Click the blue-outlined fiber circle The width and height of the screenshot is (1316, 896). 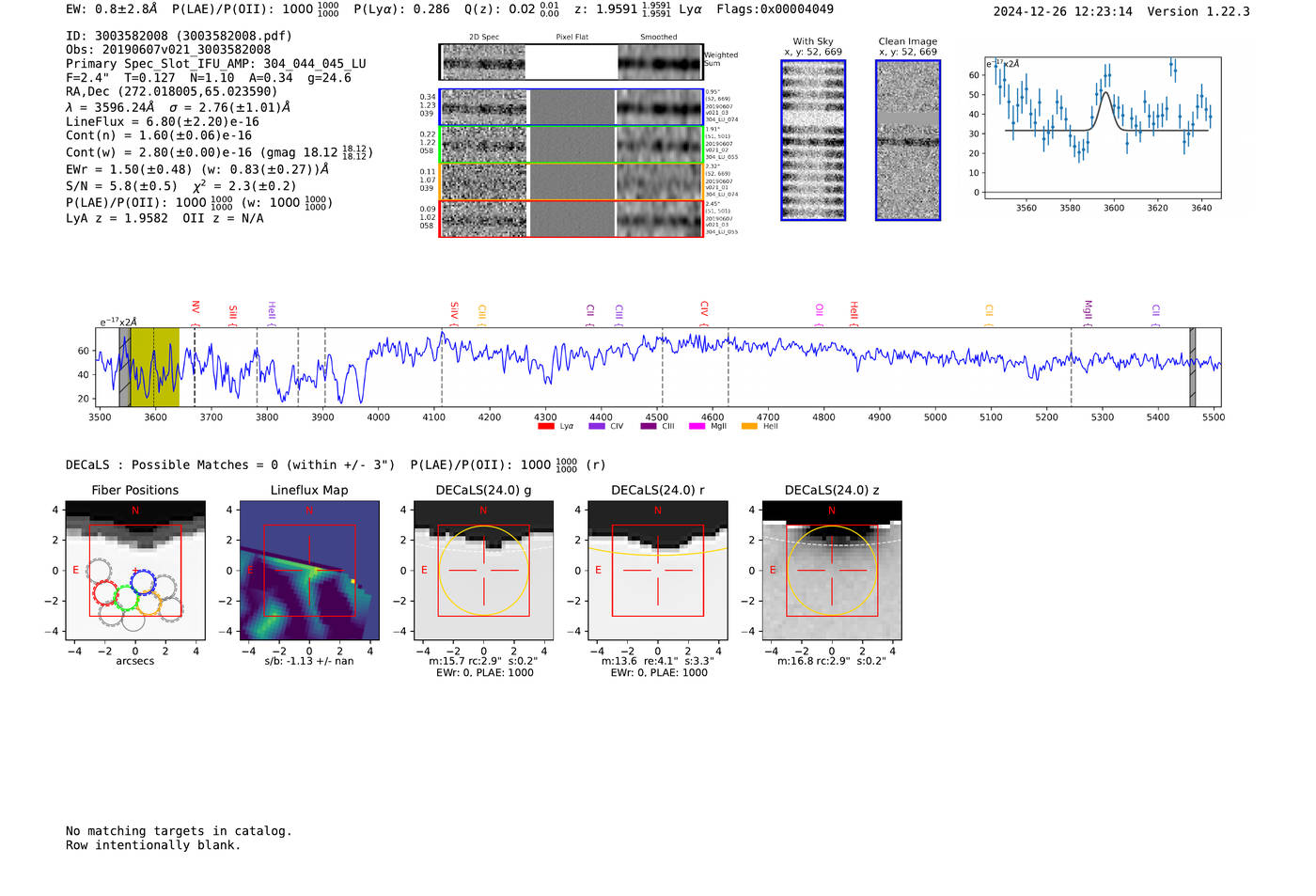pyautogui.click(x=143, y=582)
